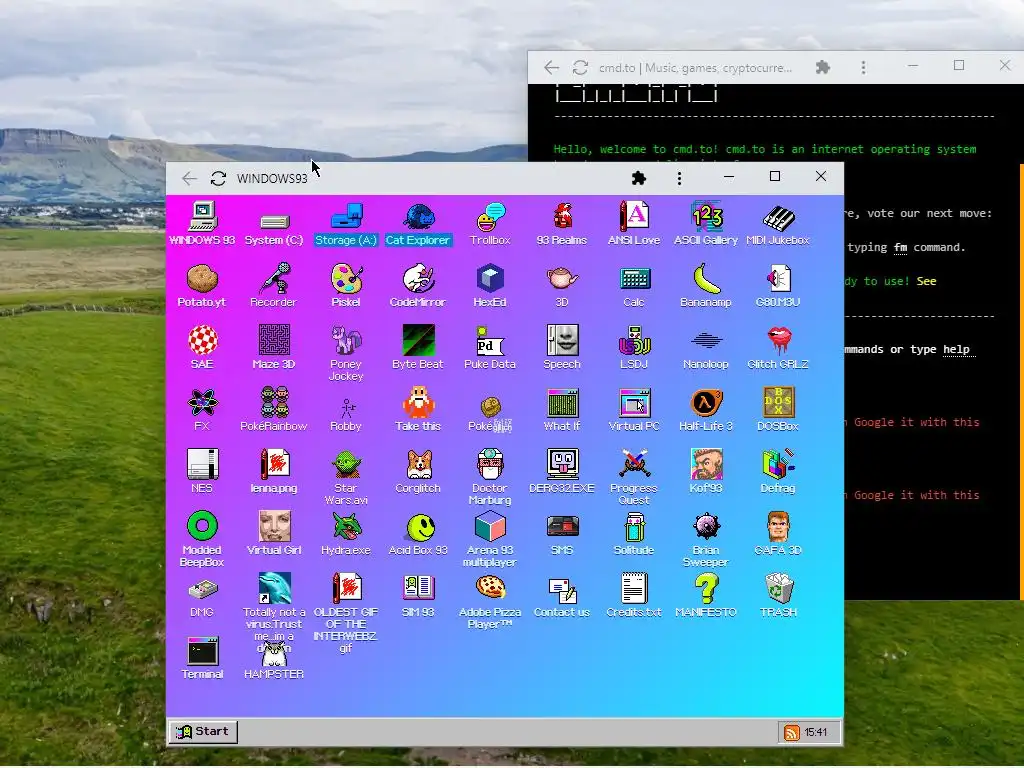Launch the Doctor Marburg icon

(490, 465)
